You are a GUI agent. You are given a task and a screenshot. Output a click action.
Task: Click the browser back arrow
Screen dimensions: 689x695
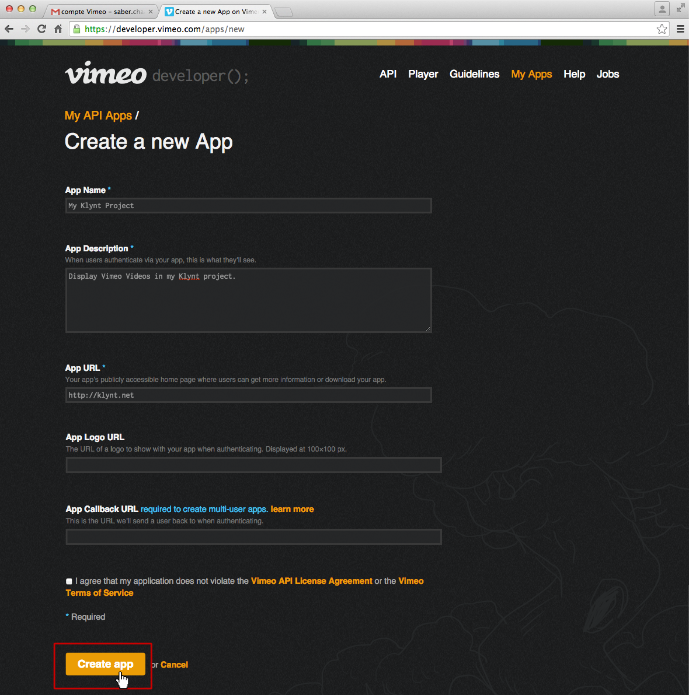(x=9, y=29)
